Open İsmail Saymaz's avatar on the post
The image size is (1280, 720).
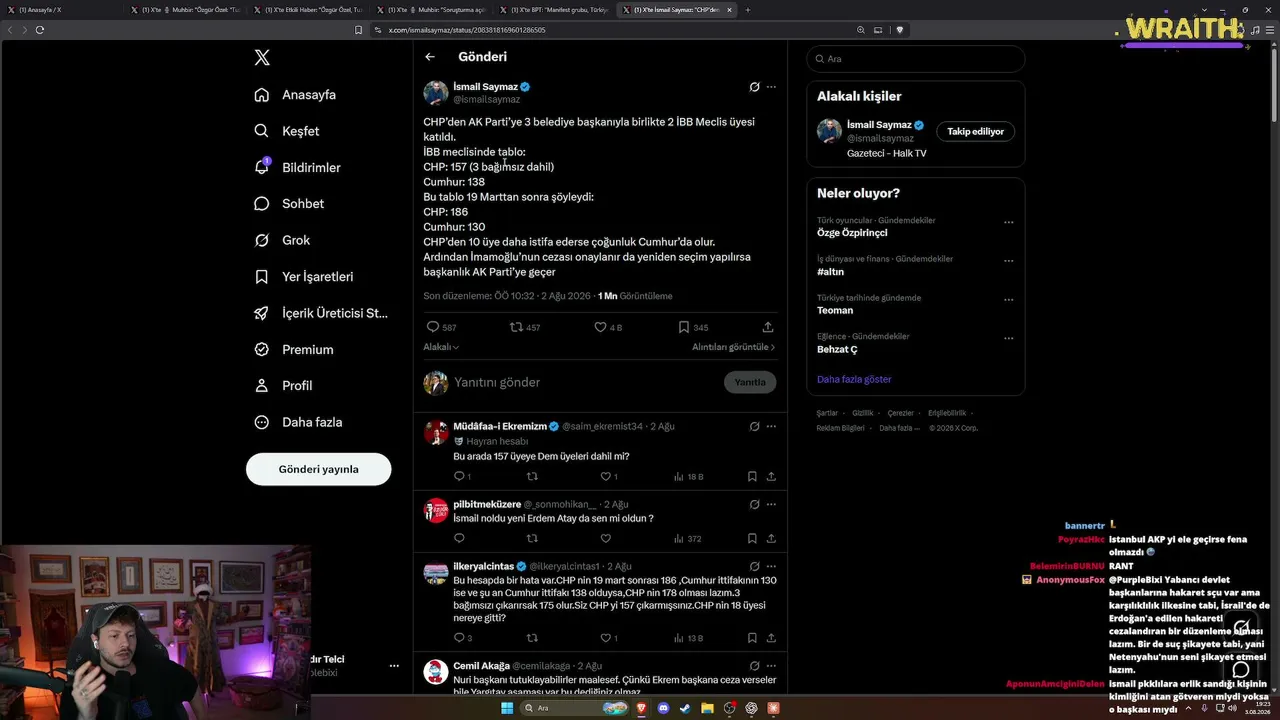pyautogui.click(x=436, y=93)
